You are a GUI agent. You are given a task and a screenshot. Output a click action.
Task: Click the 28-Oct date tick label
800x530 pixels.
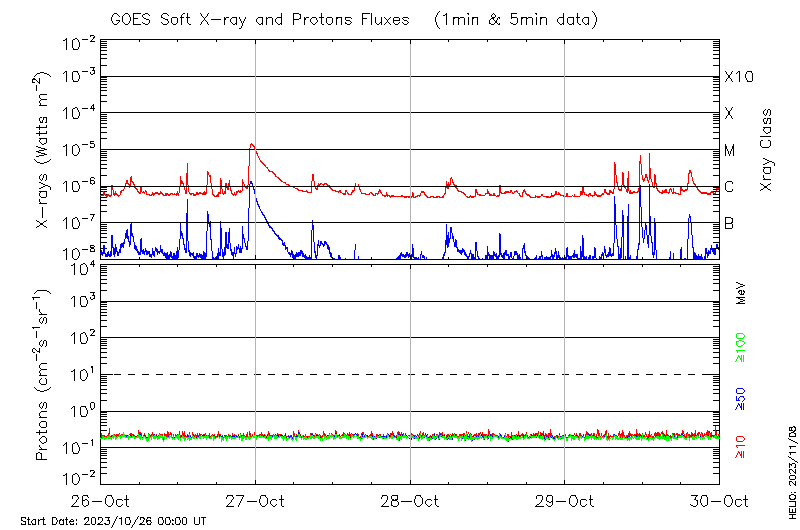(410, 500)
